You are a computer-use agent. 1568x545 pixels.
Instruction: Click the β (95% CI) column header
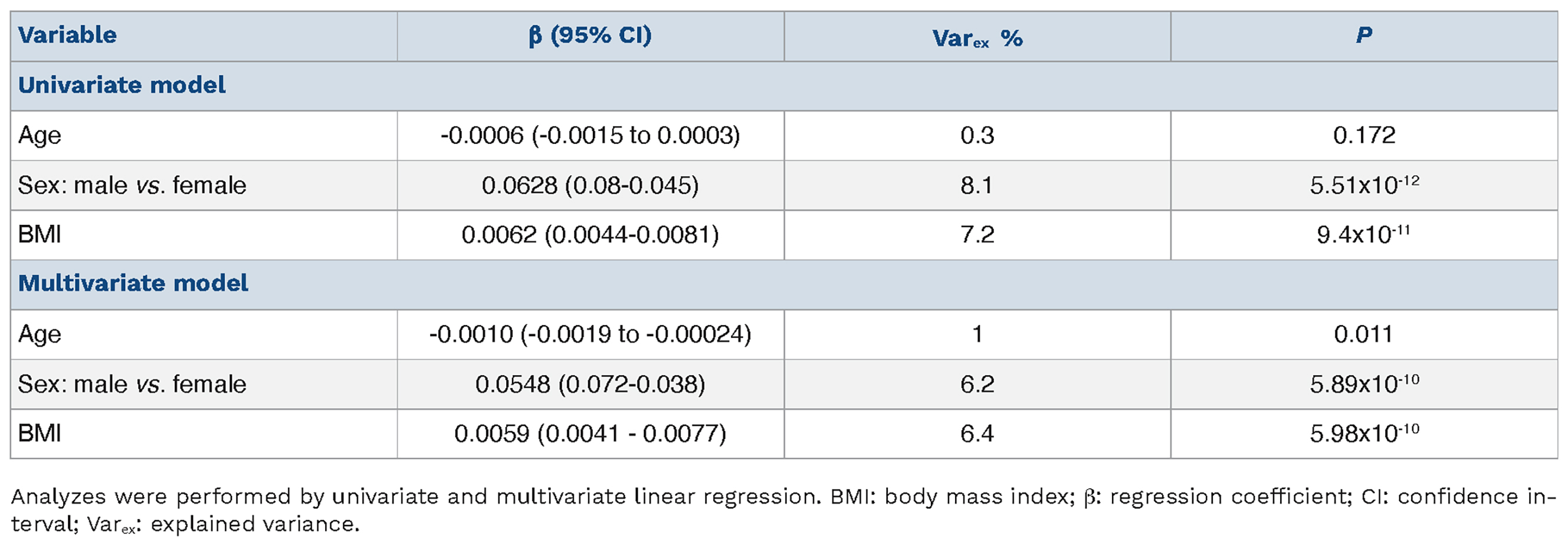[590, 35]
